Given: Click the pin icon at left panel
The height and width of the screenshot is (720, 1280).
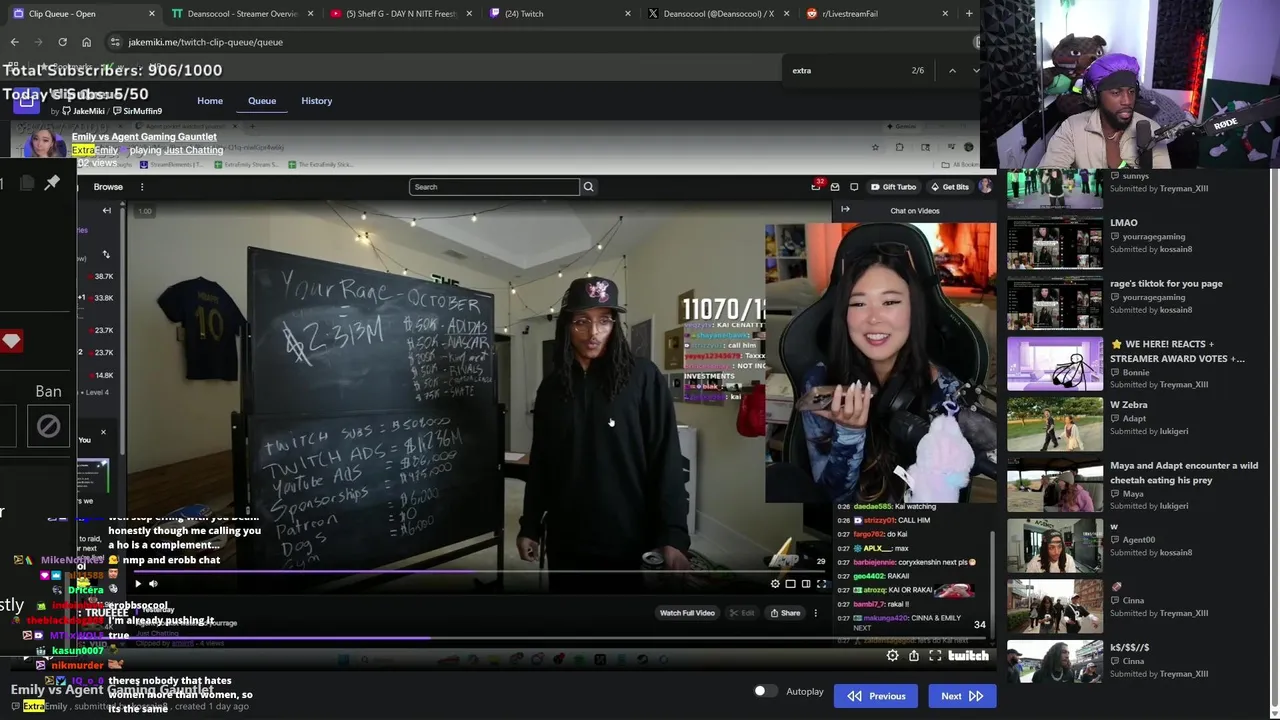Looking at the screenshot, I should click(52, 182).
